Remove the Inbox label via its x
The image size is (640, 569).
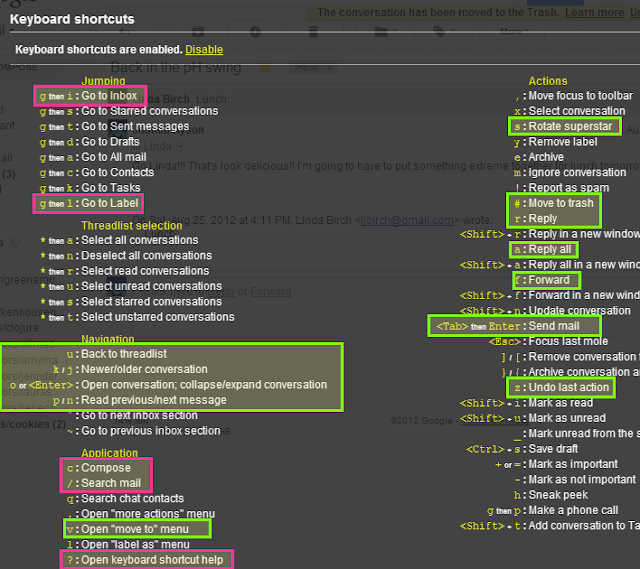point(329,68)
